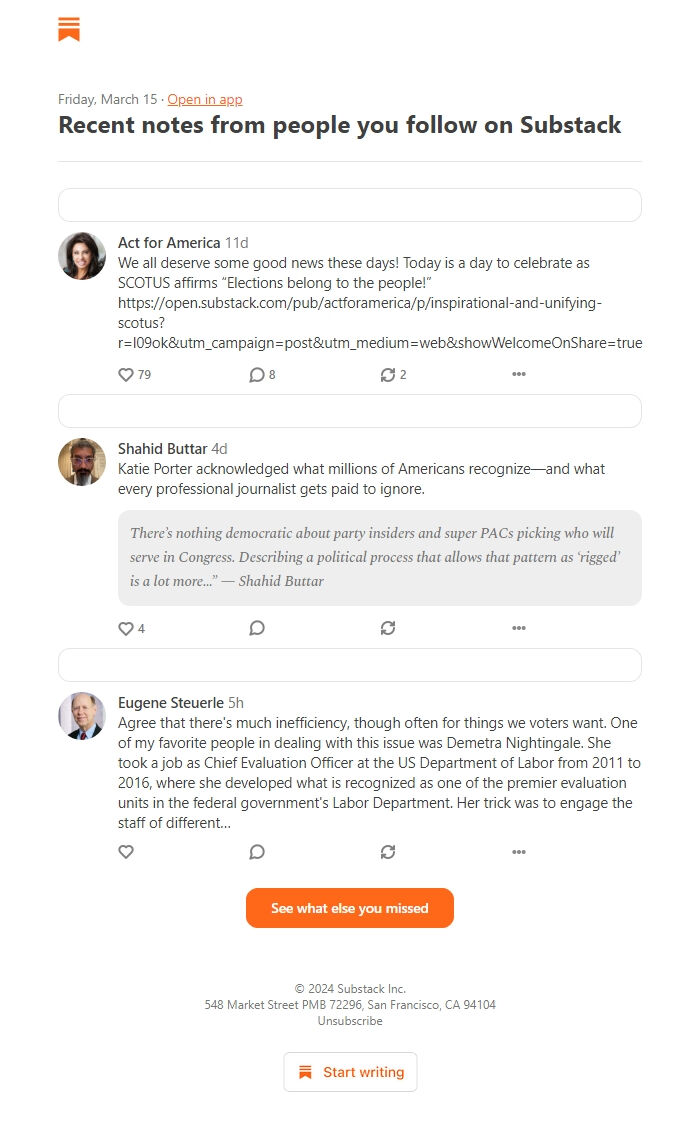Screen dimensions: 700x1142
Task: Restack Act for America's note
Action: 388,375
